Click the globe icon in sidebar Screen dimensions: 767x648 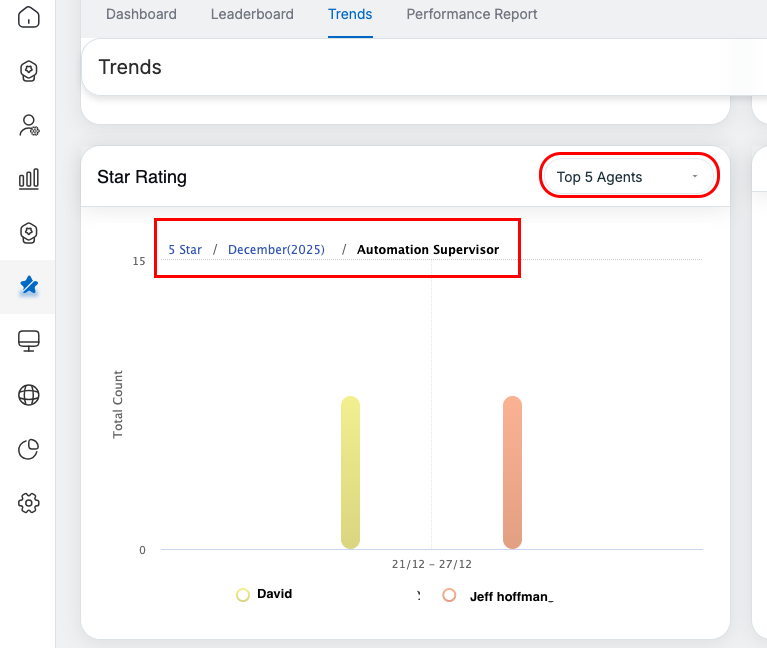pyautogui.click(x=29, y=395)
